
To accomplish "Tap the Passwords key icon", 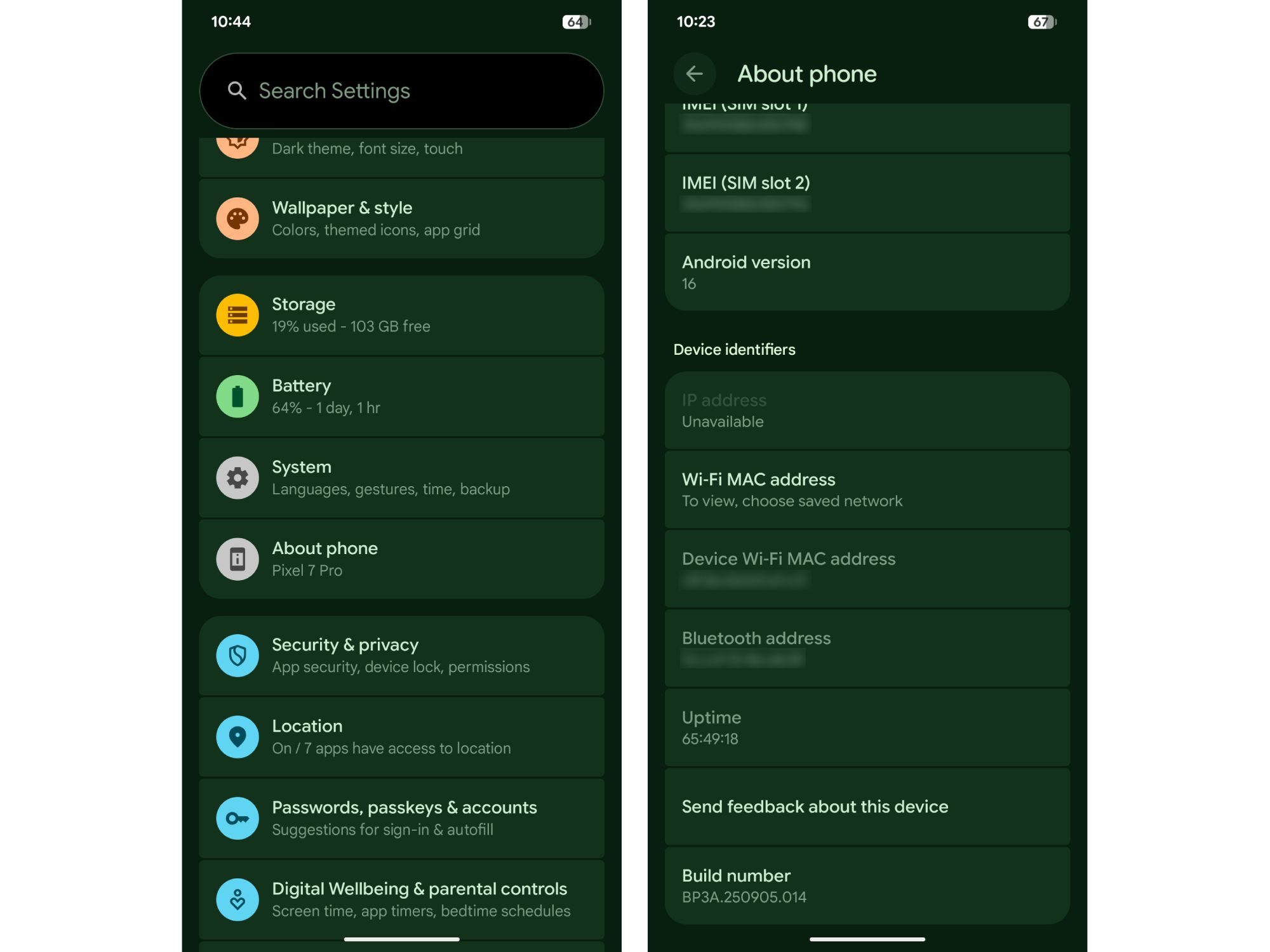I will [x=237, y=818].
